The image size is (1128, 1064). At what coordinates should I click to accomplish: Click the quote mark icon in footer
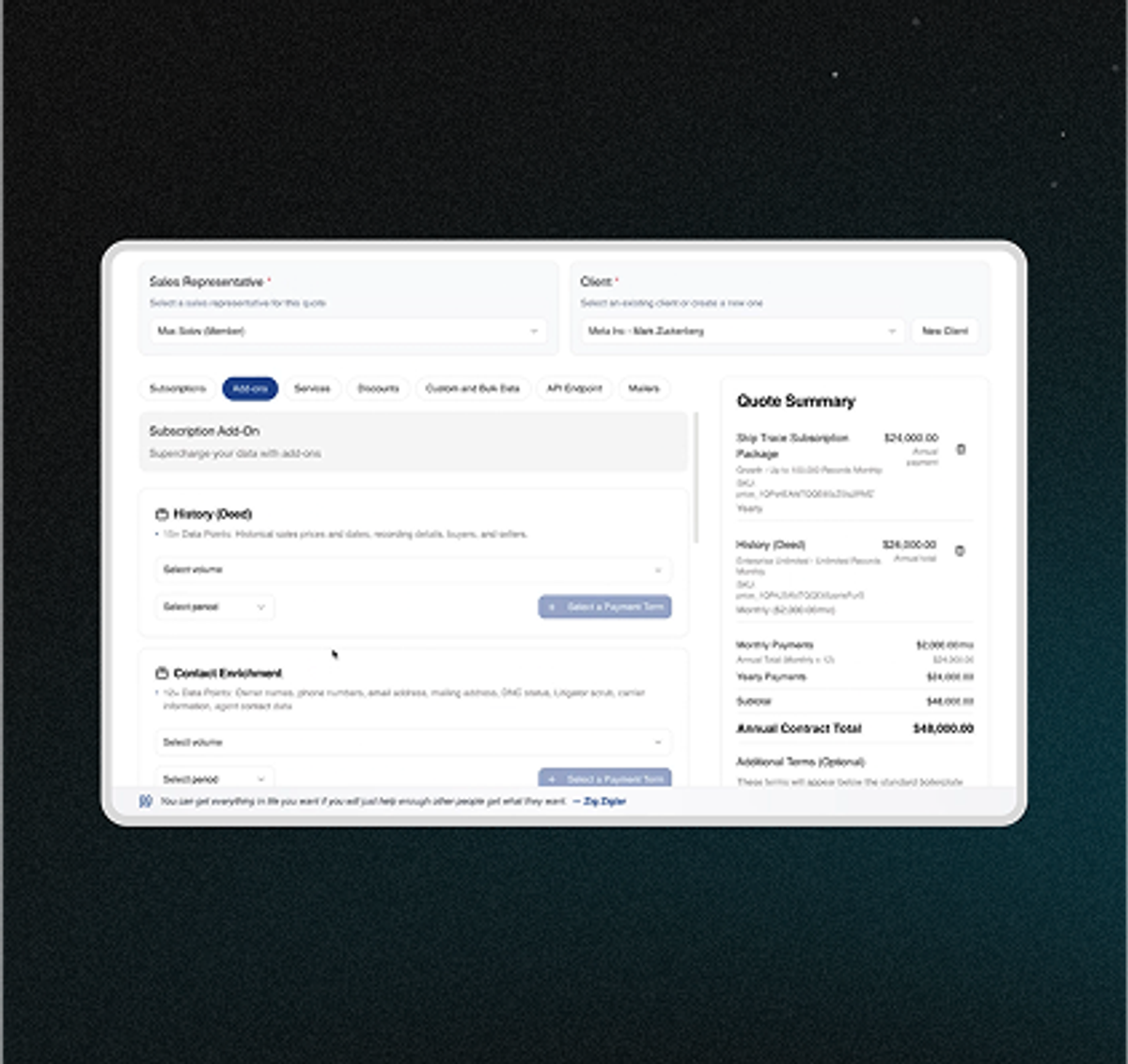[x=146, y=802]
